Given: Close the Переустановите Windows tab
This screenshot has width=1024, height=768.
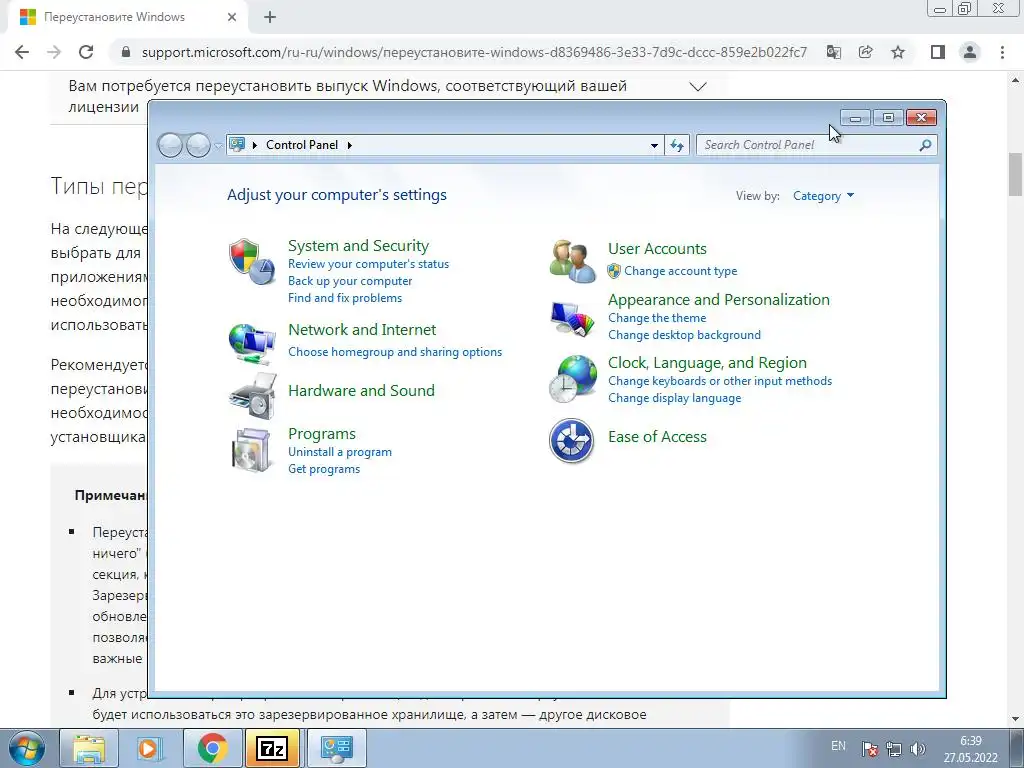Looking at the screenshot, I should pyautogui.click(x=232, y=18).
